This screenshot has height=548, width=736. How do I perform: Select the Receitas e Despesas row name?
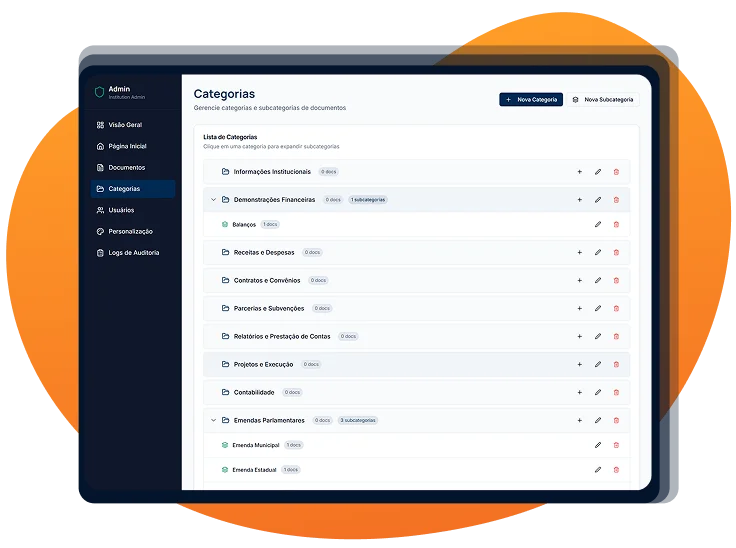point(264,252)
